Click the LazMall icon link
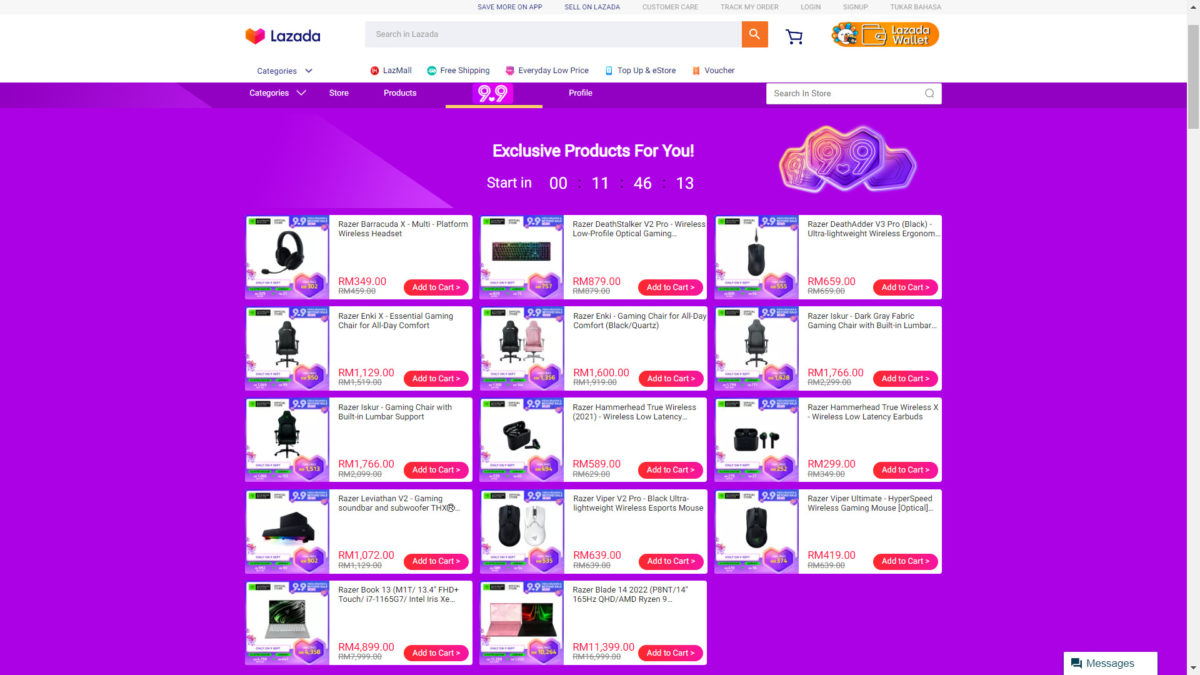The height and width of the screenshot is (675, 1200). 391,71
